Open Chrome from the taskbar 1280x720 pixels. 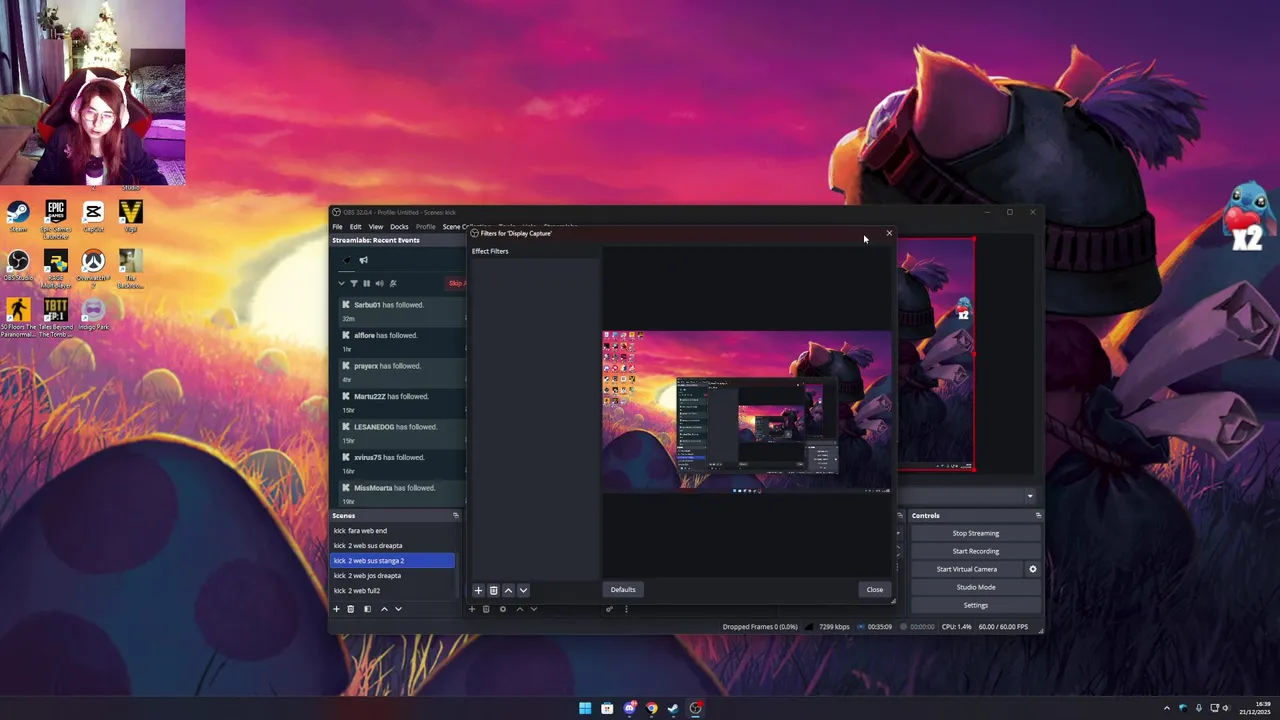pos(651,708)
